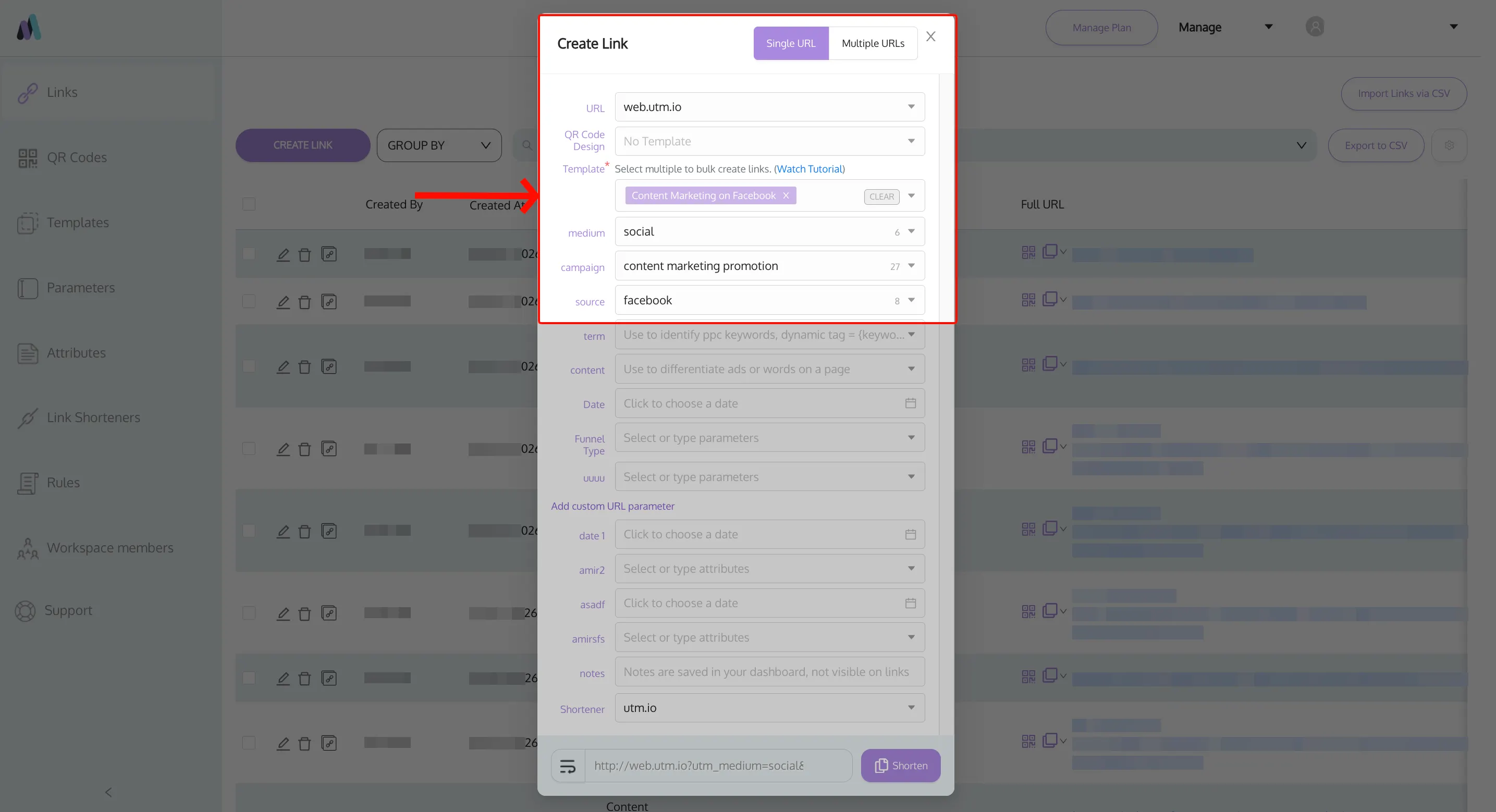This screenshot has width=1496, height=812.
Task: Check the second link row checkbox
Action: tap(249, 301)
